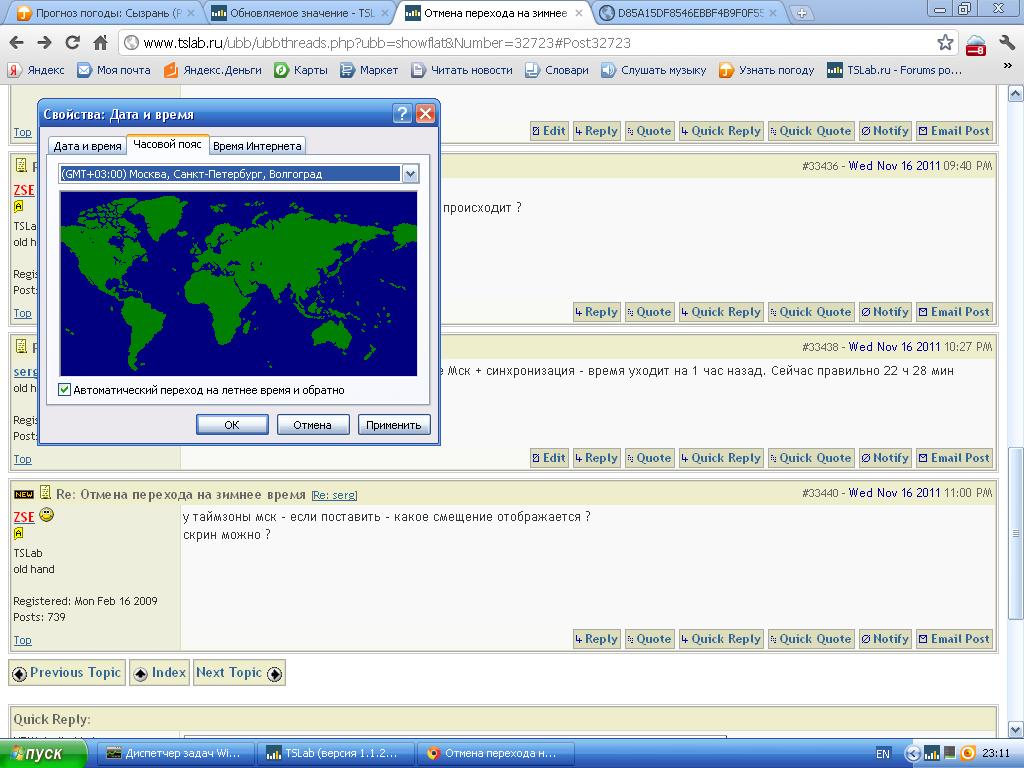
Task: Open the new tab button
Action: pyautogui.click(x=801, y=14)
